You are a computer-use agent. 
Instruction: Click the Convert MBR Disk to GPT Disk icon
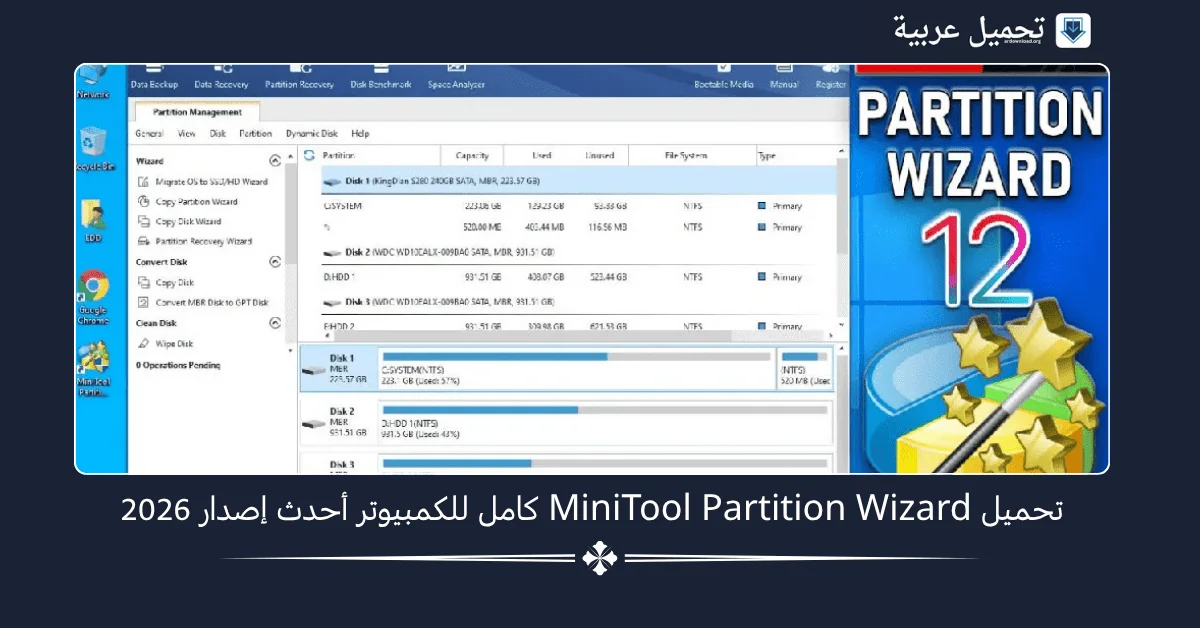tap(144, 303)
